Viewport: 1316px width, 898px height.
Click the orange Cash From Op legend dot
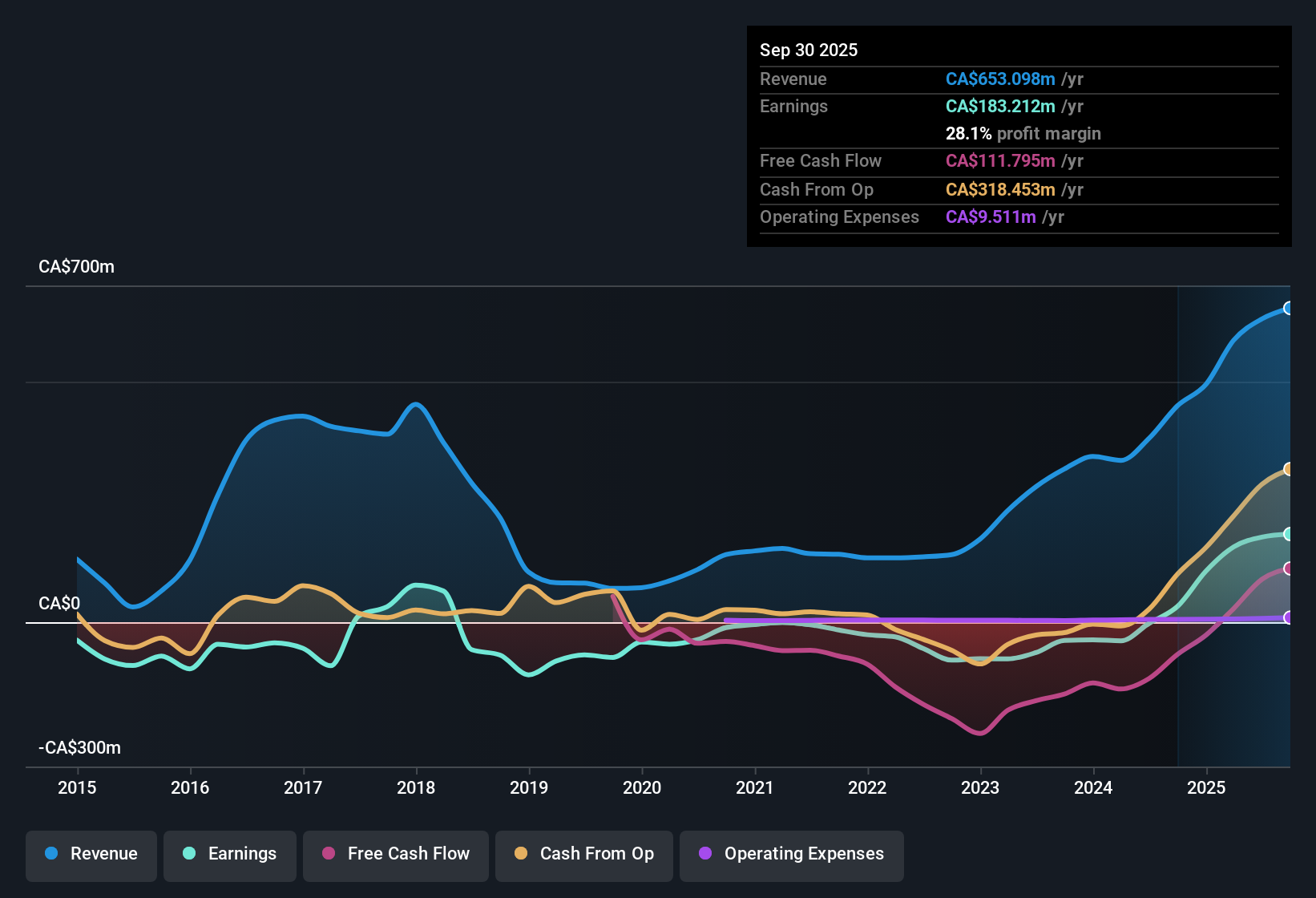(x=521, y=853)
